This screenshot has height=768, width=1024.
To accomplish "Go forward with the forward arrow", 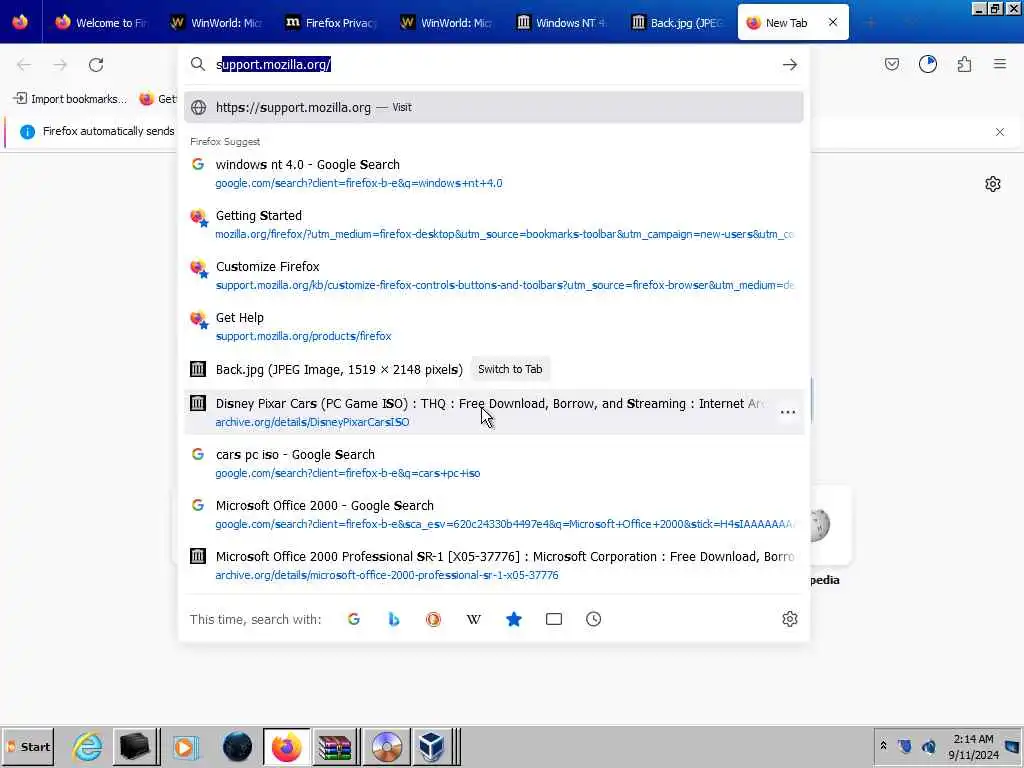I will pos(60,65).
